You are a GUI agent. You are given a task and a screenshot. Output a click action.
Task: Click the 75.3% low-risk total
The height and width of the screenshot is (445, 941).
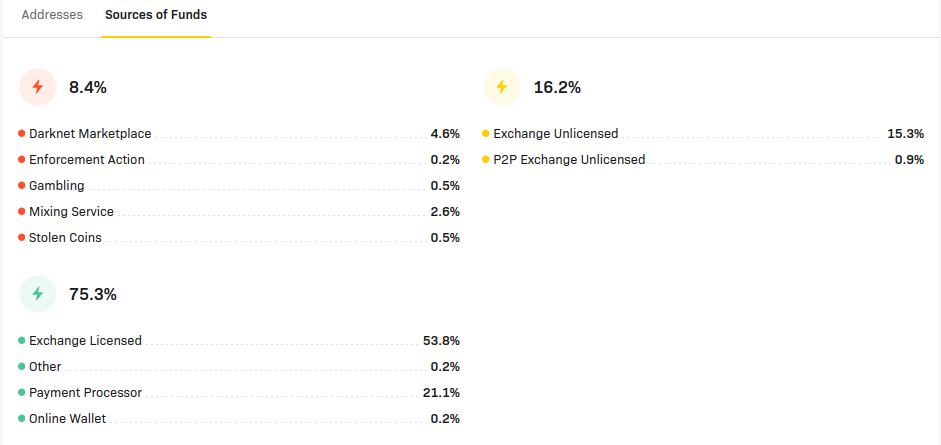(x=93, y=294)
